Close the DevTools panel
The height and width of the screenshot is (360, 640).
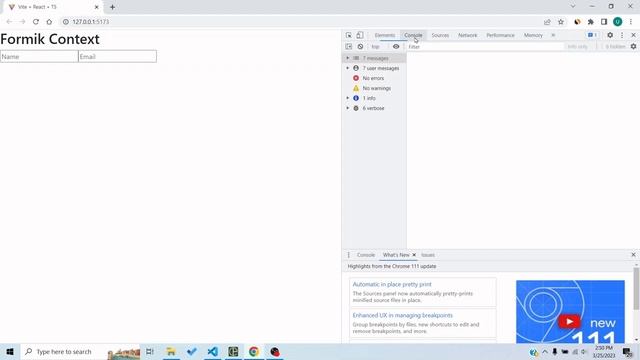(633, 35)
